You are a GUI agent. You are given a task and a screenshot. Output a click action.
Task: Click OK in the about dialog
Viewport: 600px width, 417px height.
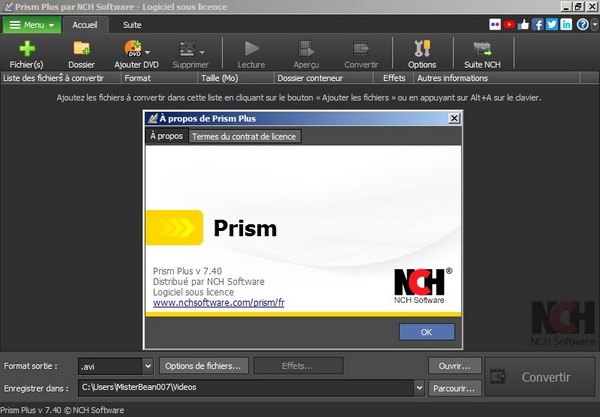[427, 332]
